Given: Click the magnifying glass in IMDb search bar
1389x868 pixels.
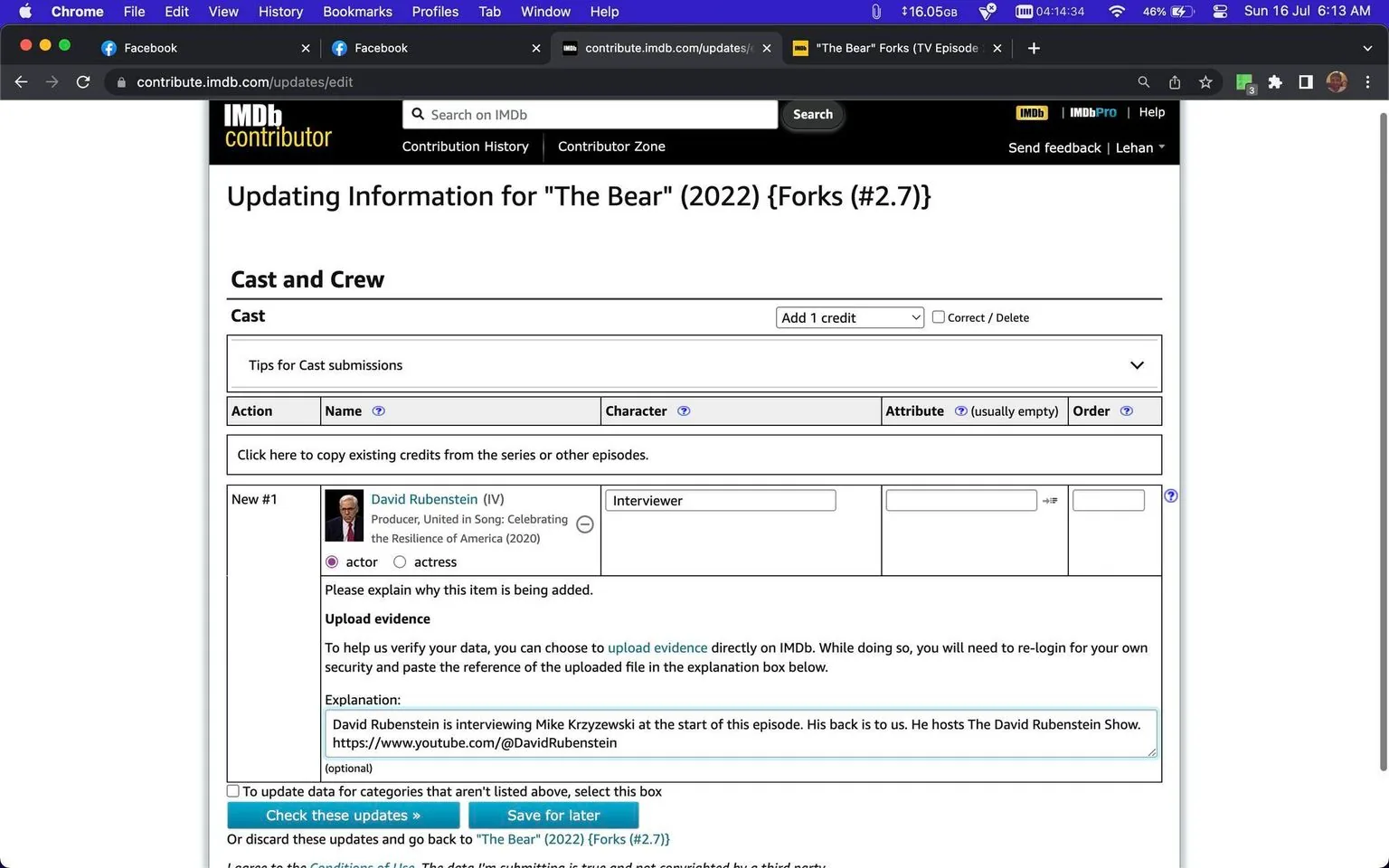Looking at the screenshot, I should tap(418, 114).
